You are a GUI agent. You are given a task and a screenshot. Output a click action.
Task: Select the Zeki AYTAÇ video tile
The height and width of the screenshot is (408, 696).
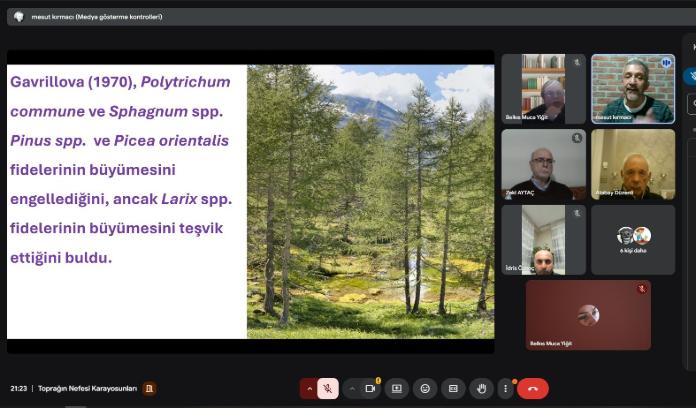543,164
